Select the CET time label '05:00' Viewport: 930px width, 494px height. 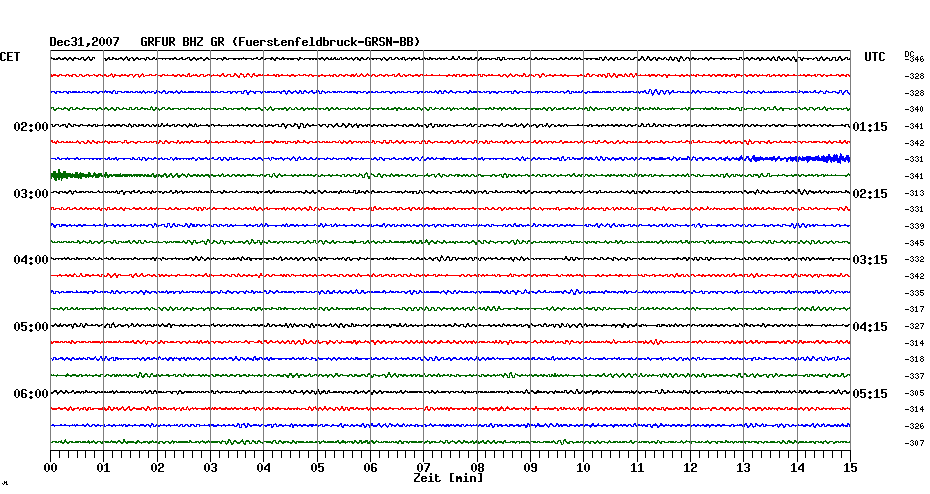pos(31,327)
